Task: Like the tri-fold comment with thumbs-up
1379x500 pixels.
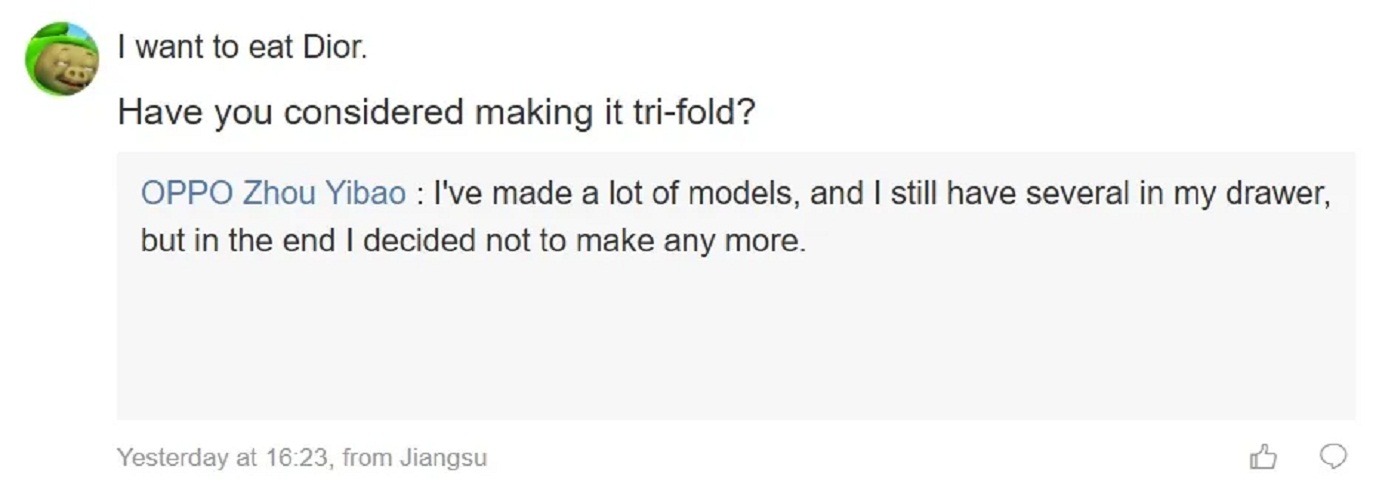Action: pyautogui.click(x=1264, y=457)
